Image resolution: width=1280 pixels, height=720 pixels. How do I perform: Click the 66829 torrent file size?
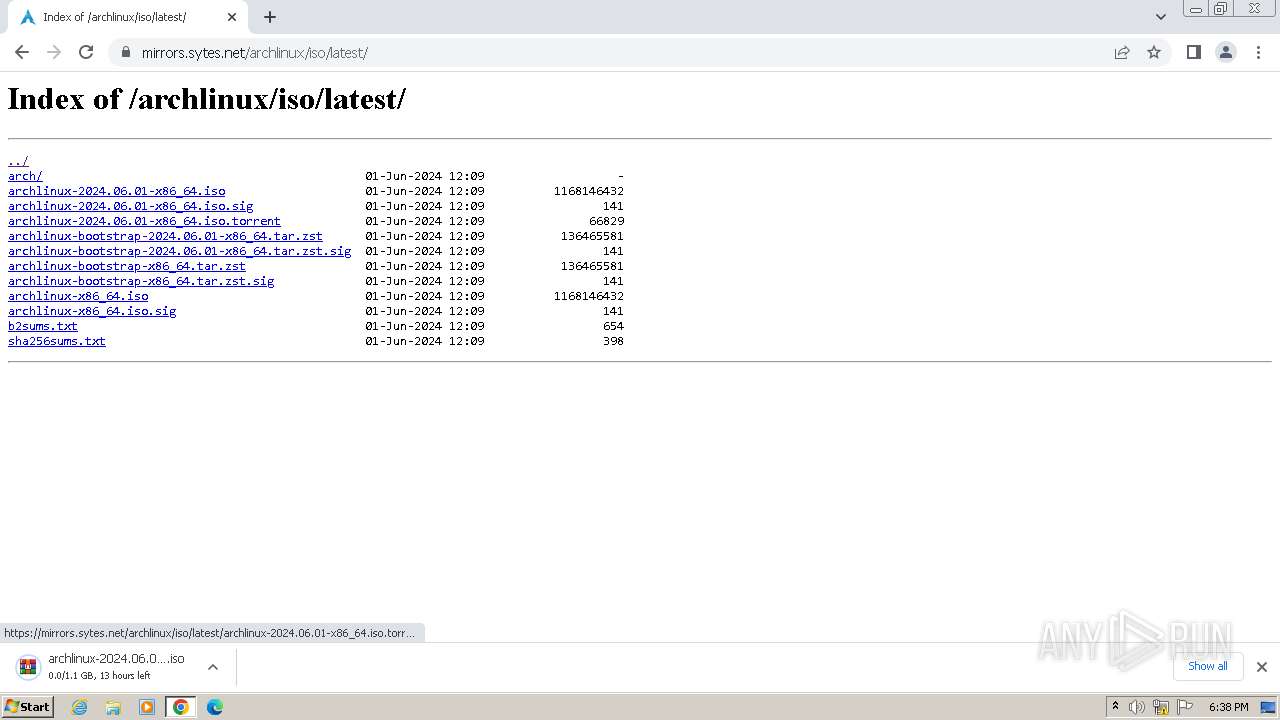pos(607,221)
